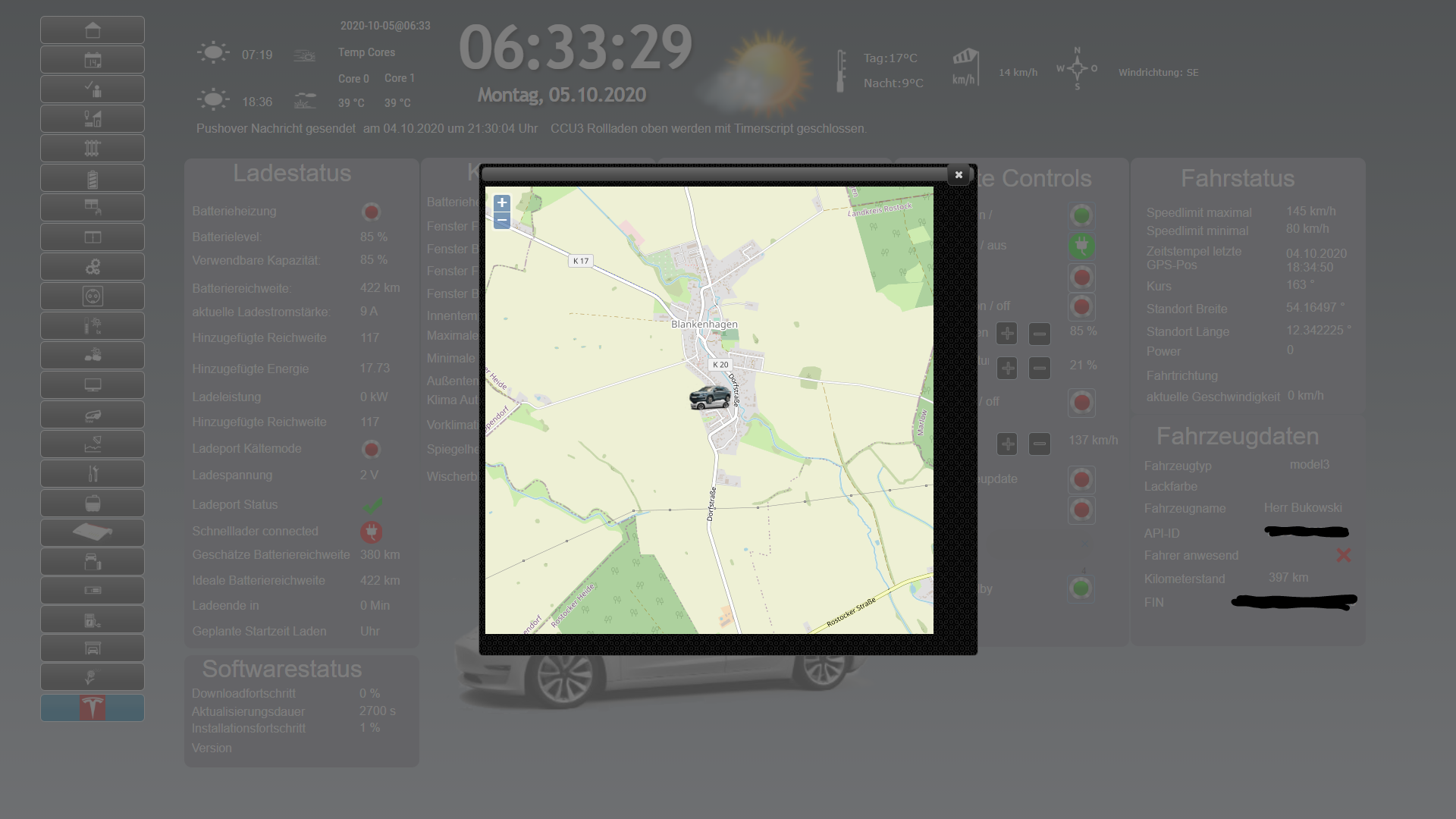The width and height of the screenshot is (1456, 819).
Task: Click the Fahrzeugname value Herr Bukowski
Action: (x=1303, y=508)
